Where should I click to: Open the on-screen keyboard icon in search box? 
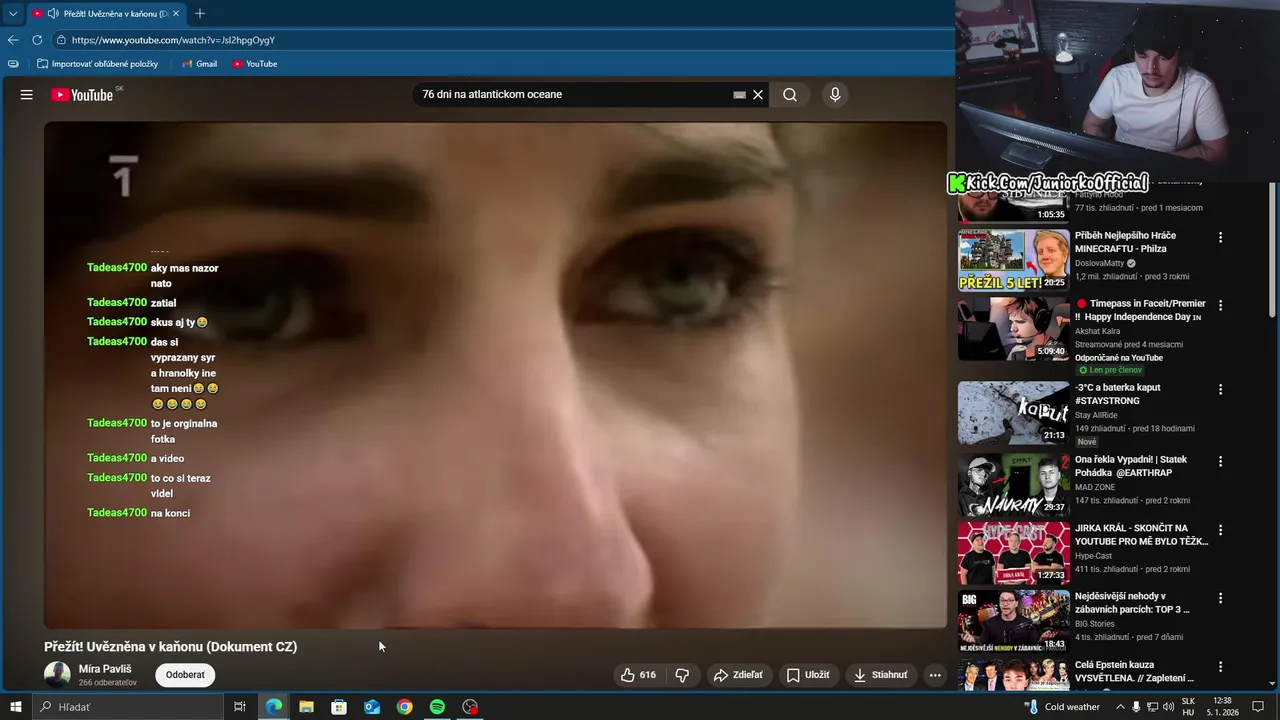739,95
